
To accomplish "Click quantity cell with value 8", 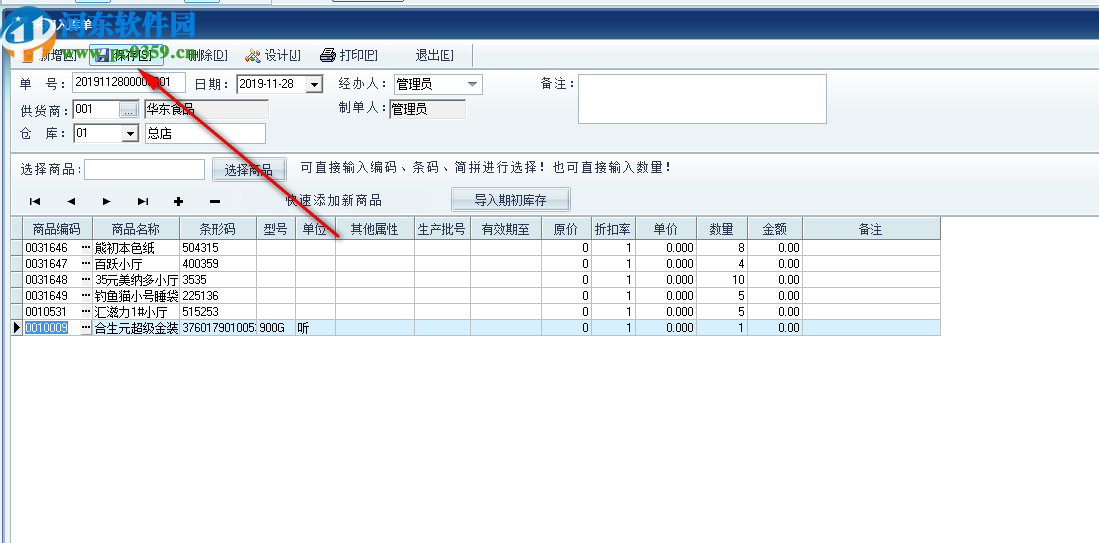I will 722,247.
